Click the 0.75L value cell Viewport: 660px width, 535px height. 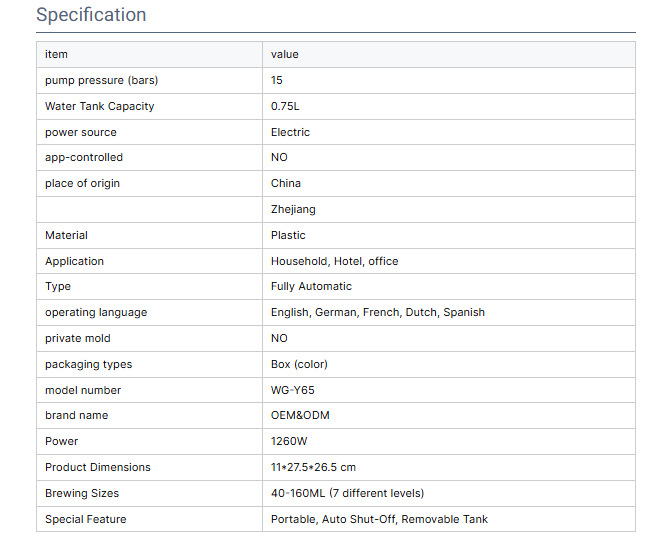(286, 106)
